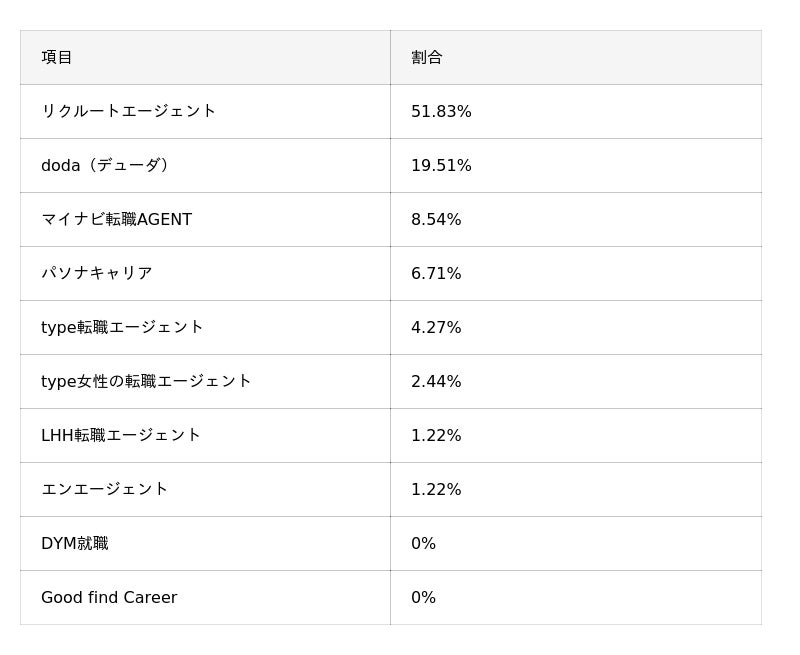
Task: Select the type転職エージェント cell
Action: tap(122, 327)
